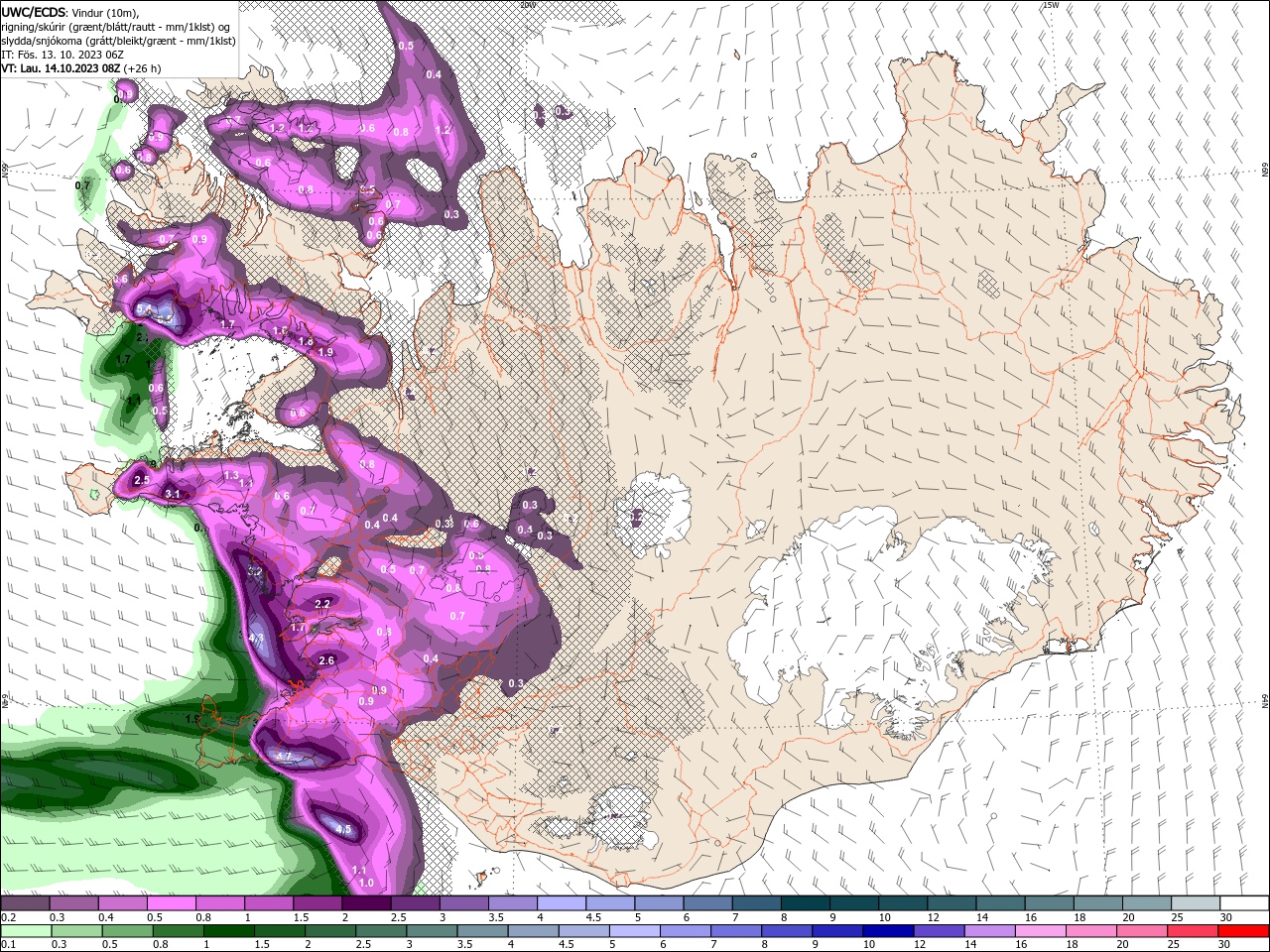1270x952 pixels.
Task: Click the black '0.7' value in the offshore green area
Action: 82,185
